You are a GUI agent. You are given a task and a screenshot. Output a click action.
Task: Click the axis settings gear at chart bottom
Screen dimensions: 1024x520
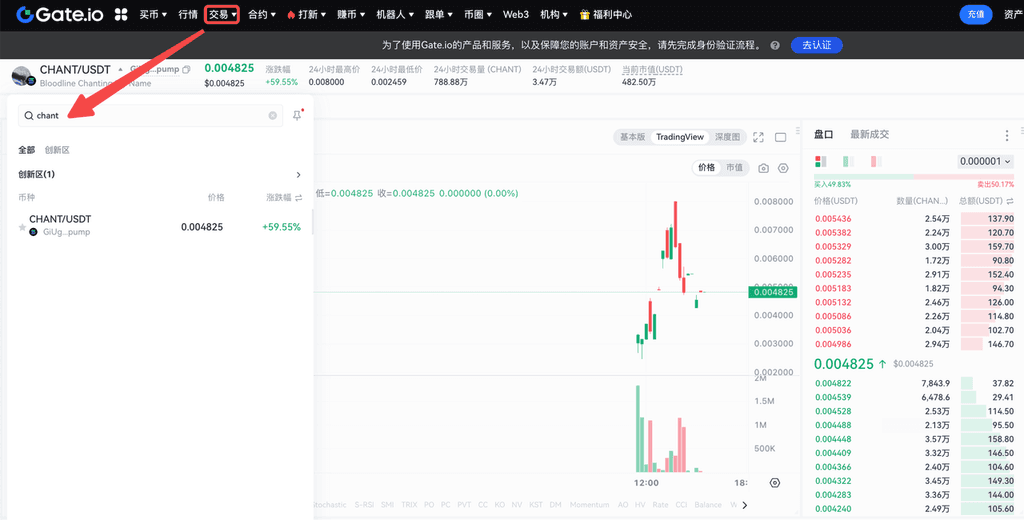(x=775, y=483)
